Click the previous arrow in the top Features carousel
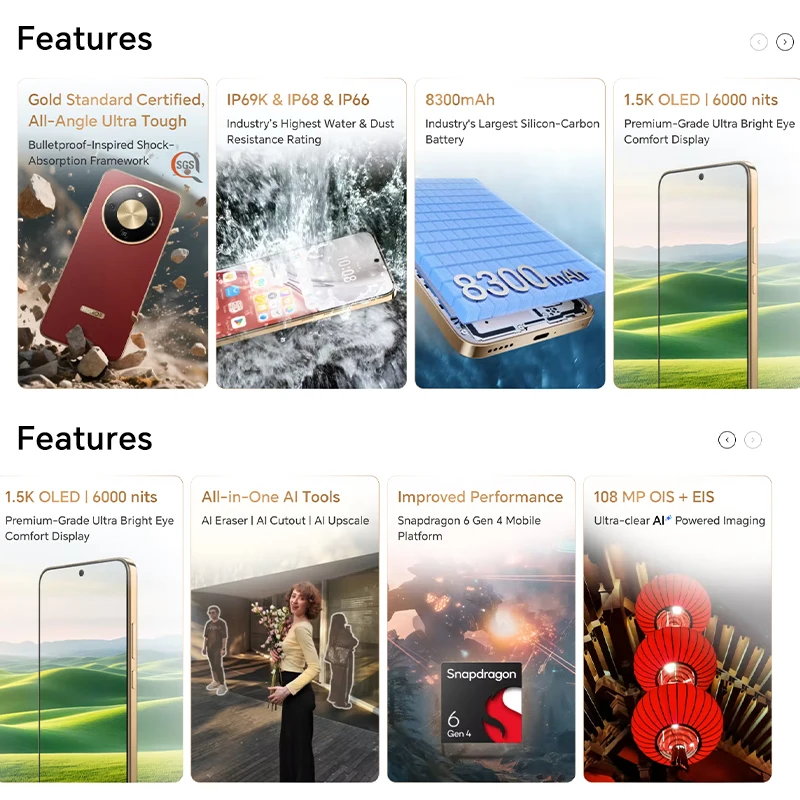 pos(759,42)
